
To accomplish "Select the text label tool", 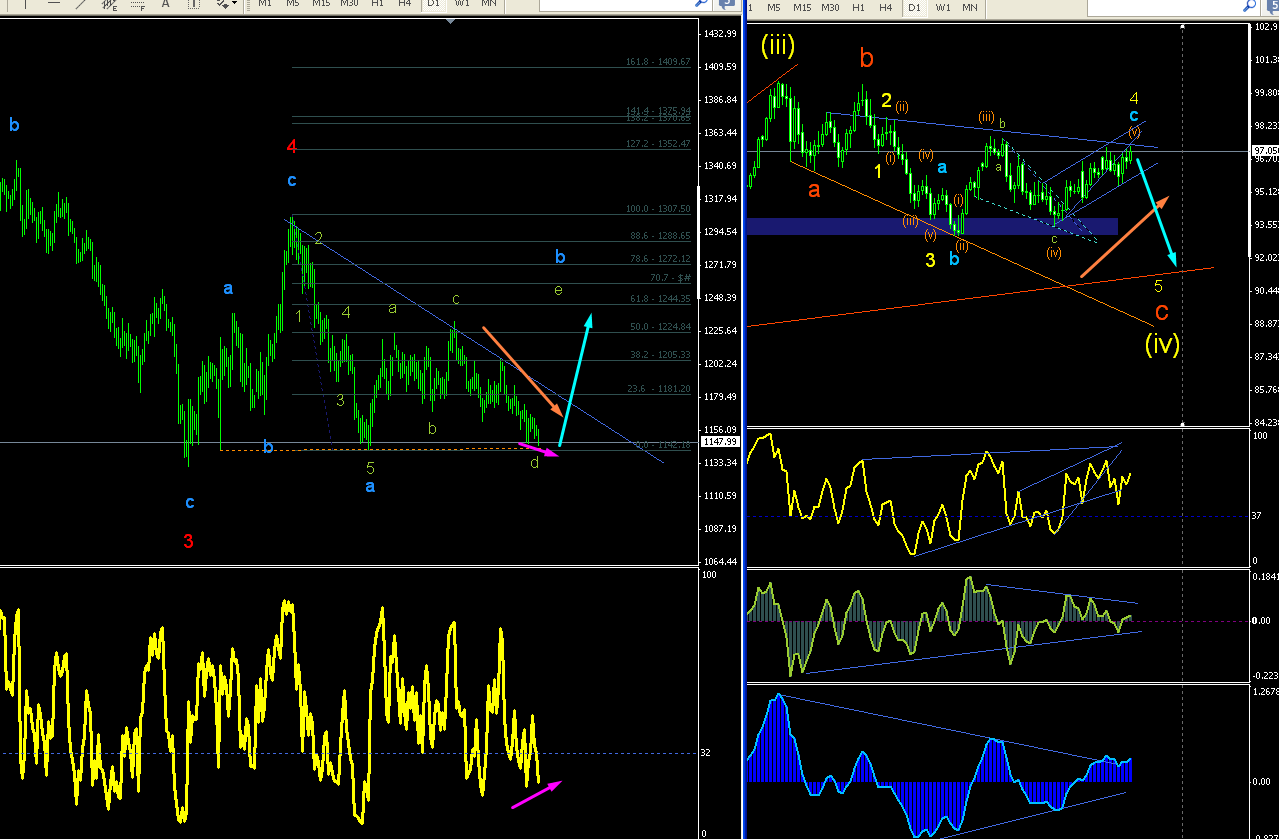I will tap(193, 3).
